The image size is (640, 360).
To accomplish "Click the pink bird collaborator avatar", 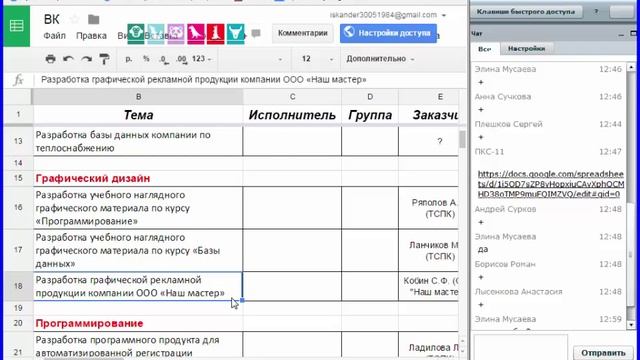I will click(196, 34).
